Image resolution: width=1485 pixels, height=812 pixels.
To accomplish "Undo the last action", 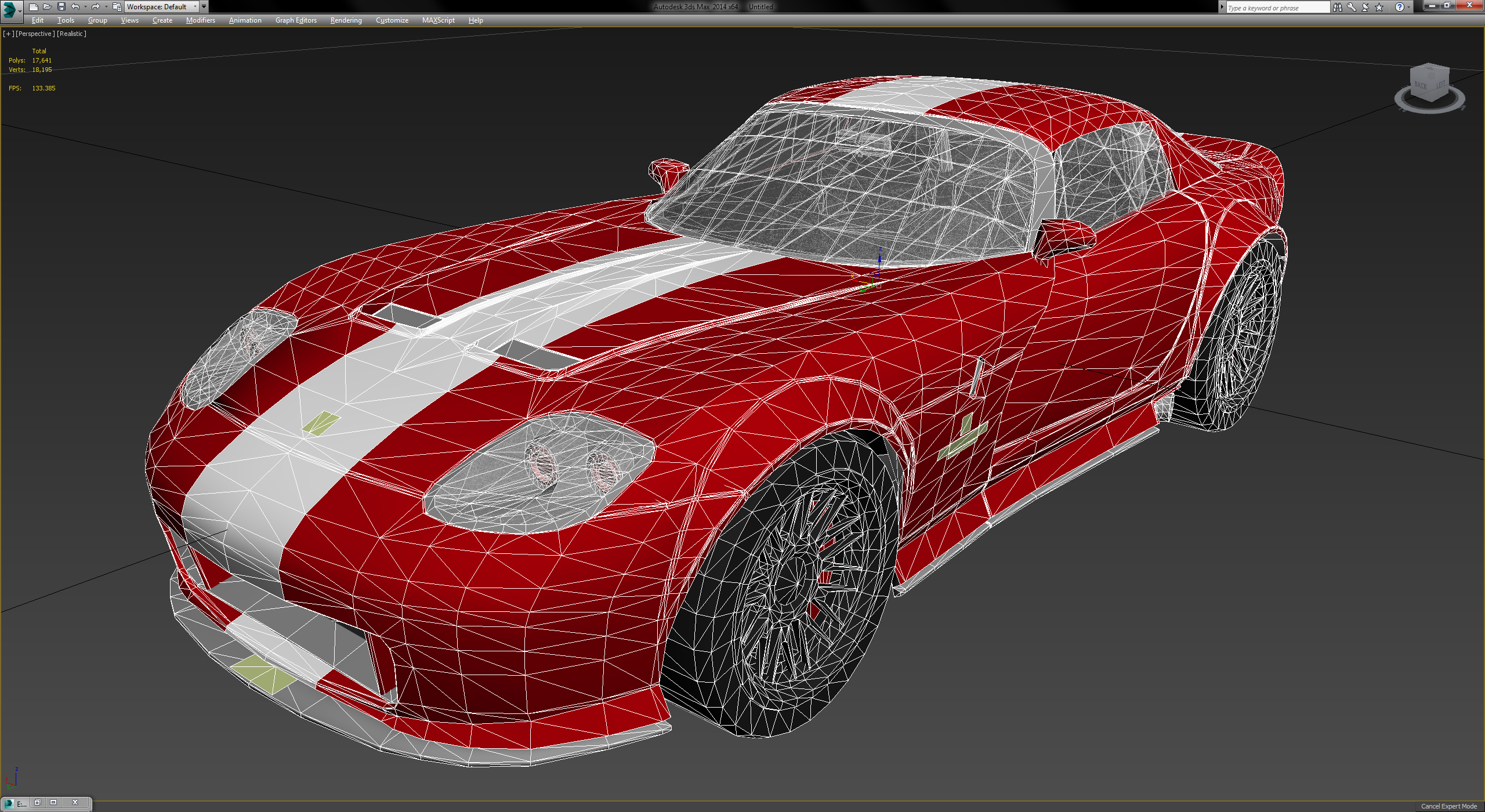I will pos(75,6).
